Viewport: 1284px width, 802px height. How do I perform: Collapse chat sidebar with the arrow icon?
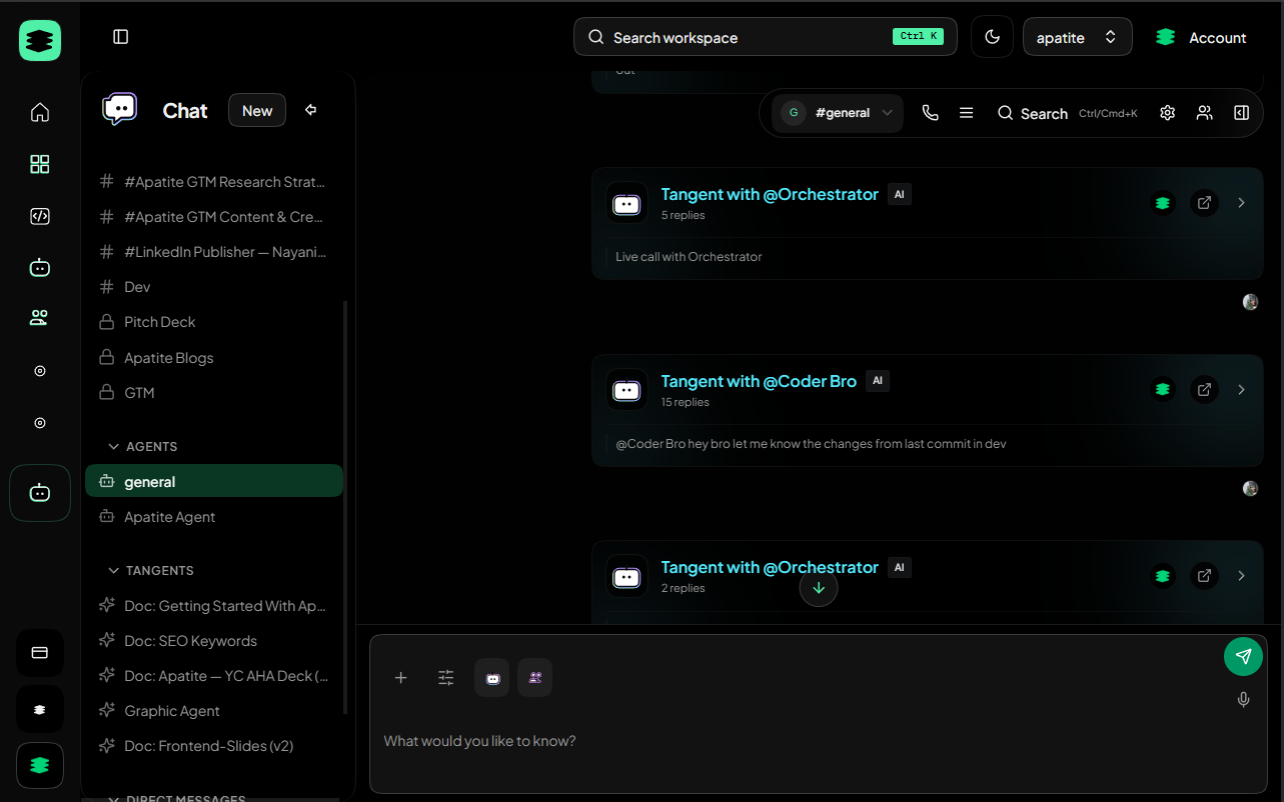click(x=311, y=110)
